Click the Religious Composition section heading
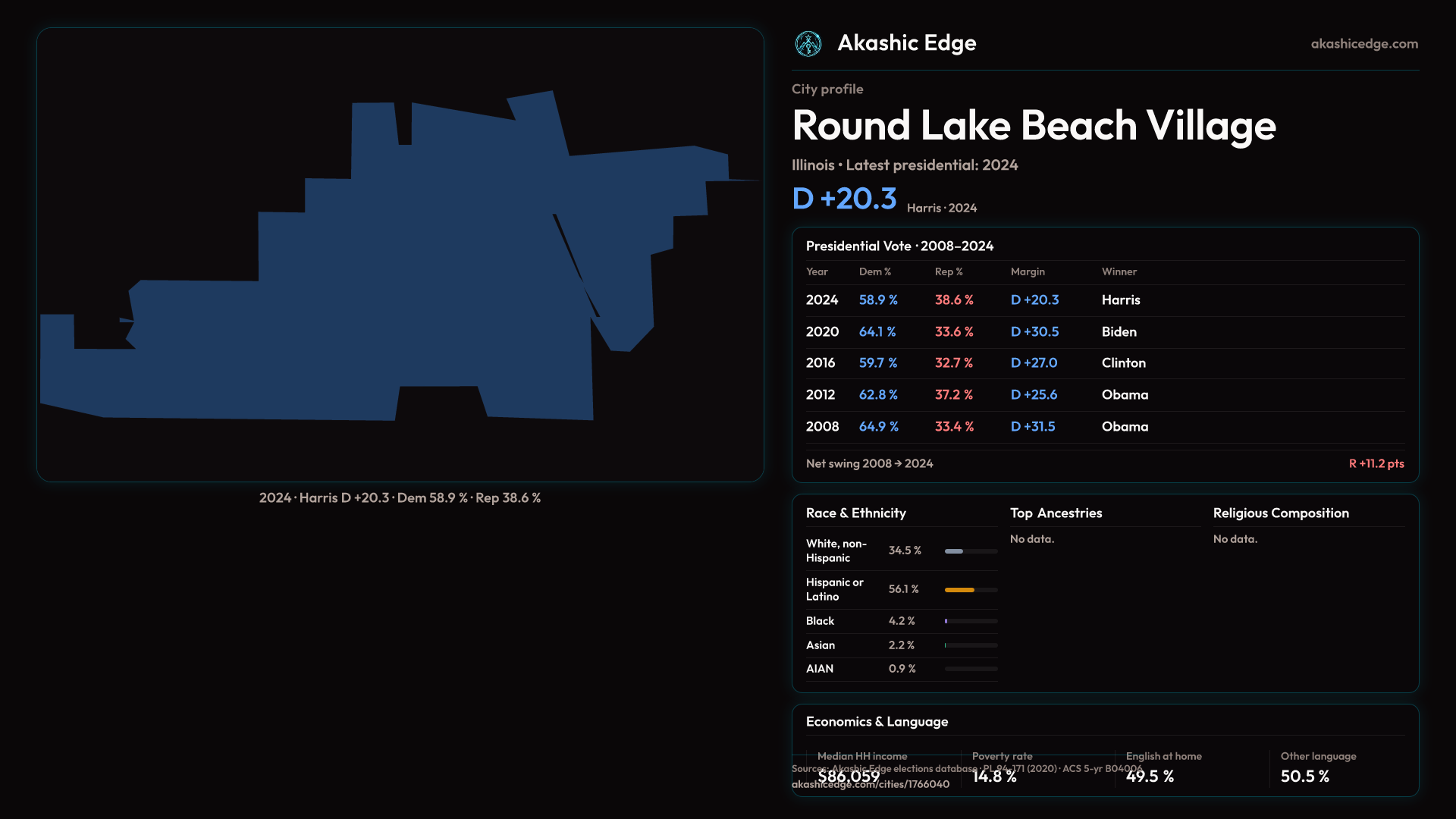Image resolution: width=1456 pixels, height=819 pixels. coord(1280,513)
